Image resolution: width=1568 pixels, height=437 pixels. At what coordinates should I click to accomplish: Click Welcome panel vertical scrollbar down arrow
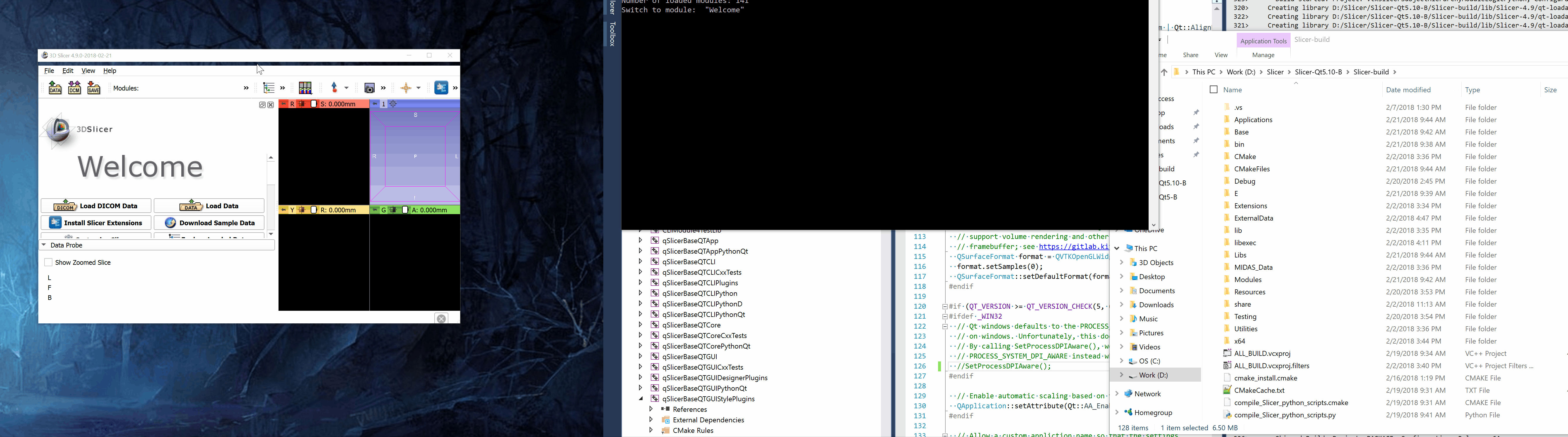[271, 234]
